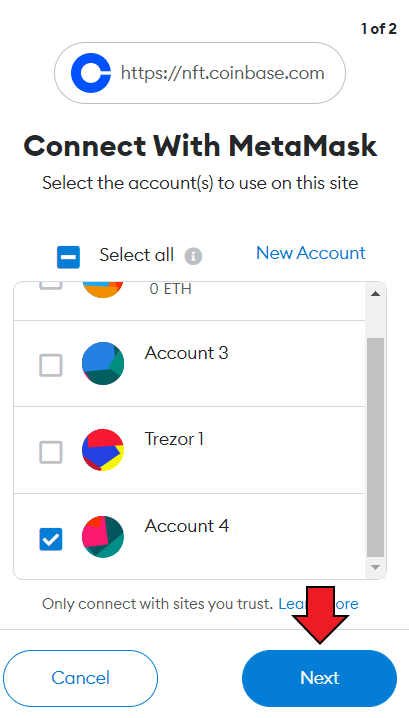Viewport: 409px width, 718px height.
Task: Check the Account 3 checkbox
Action: point(51,365)
